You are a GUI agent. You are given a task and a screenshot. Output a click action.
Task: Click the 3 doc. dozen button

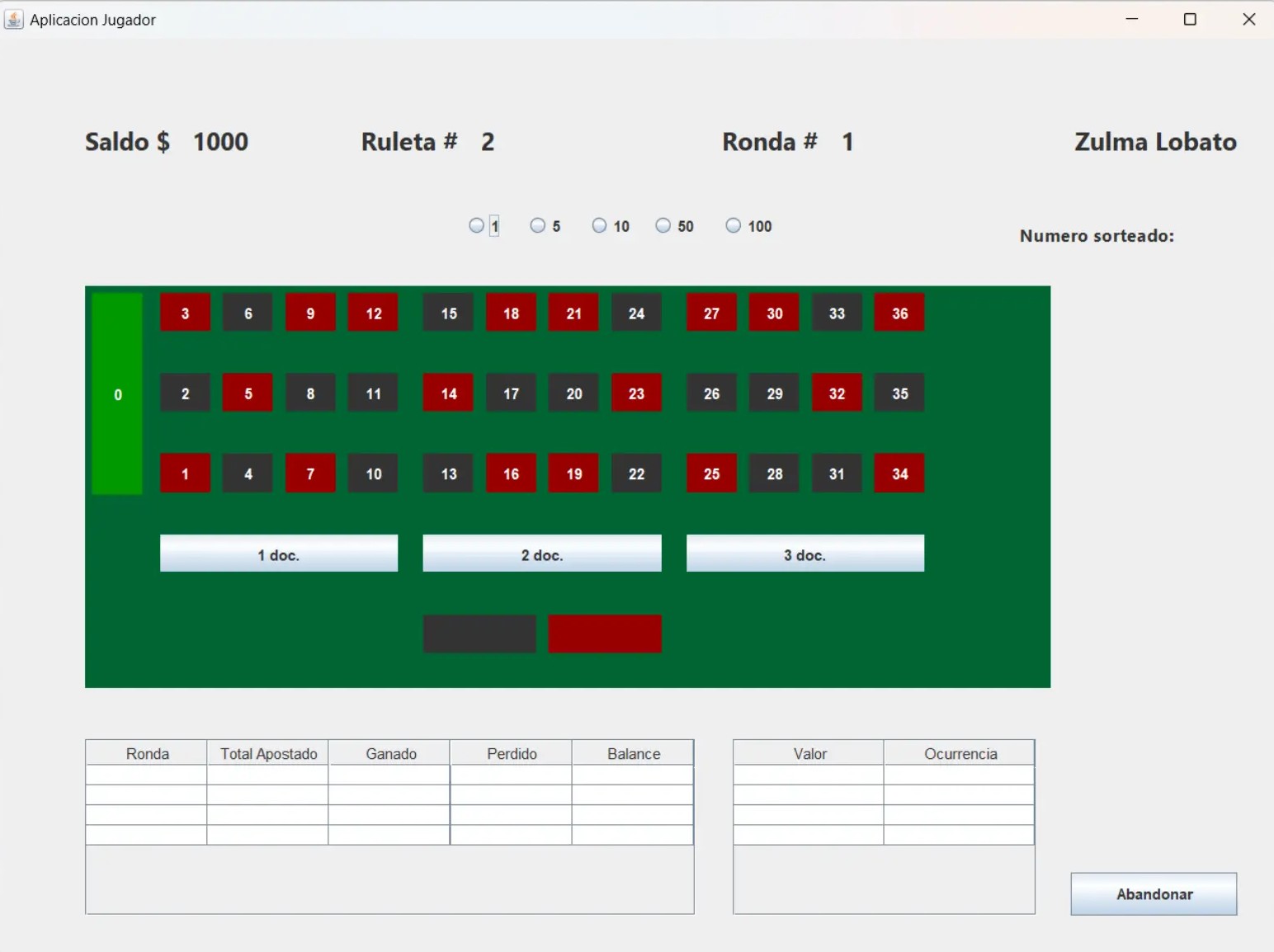pyautogui.click(x=805, y=554)
